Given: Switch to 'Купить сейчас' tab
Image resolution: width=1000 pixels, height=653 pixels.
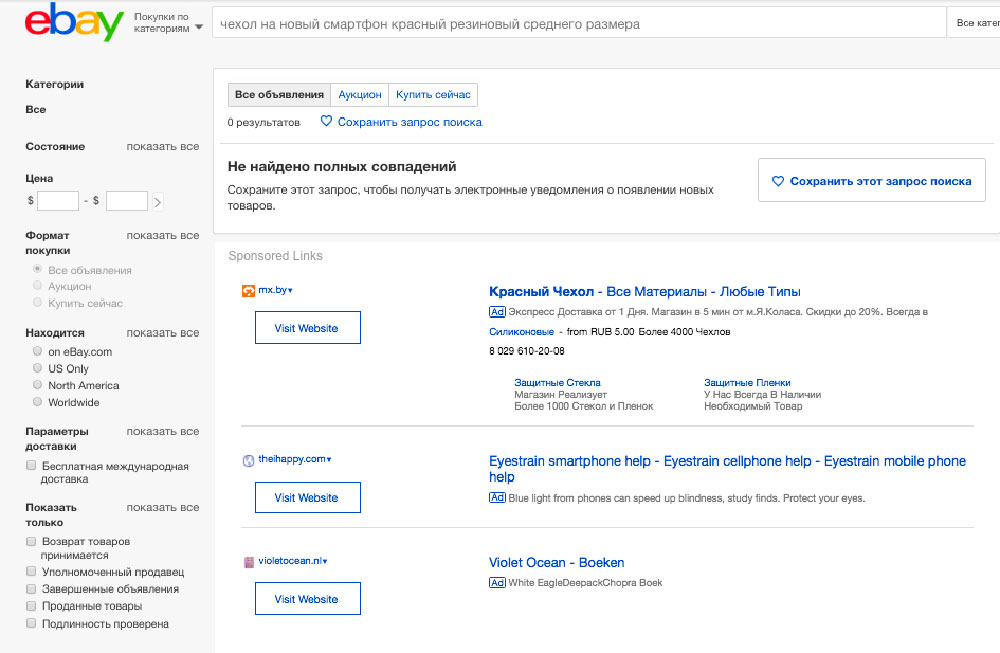Looking at the screenshot, I should 433,95.
